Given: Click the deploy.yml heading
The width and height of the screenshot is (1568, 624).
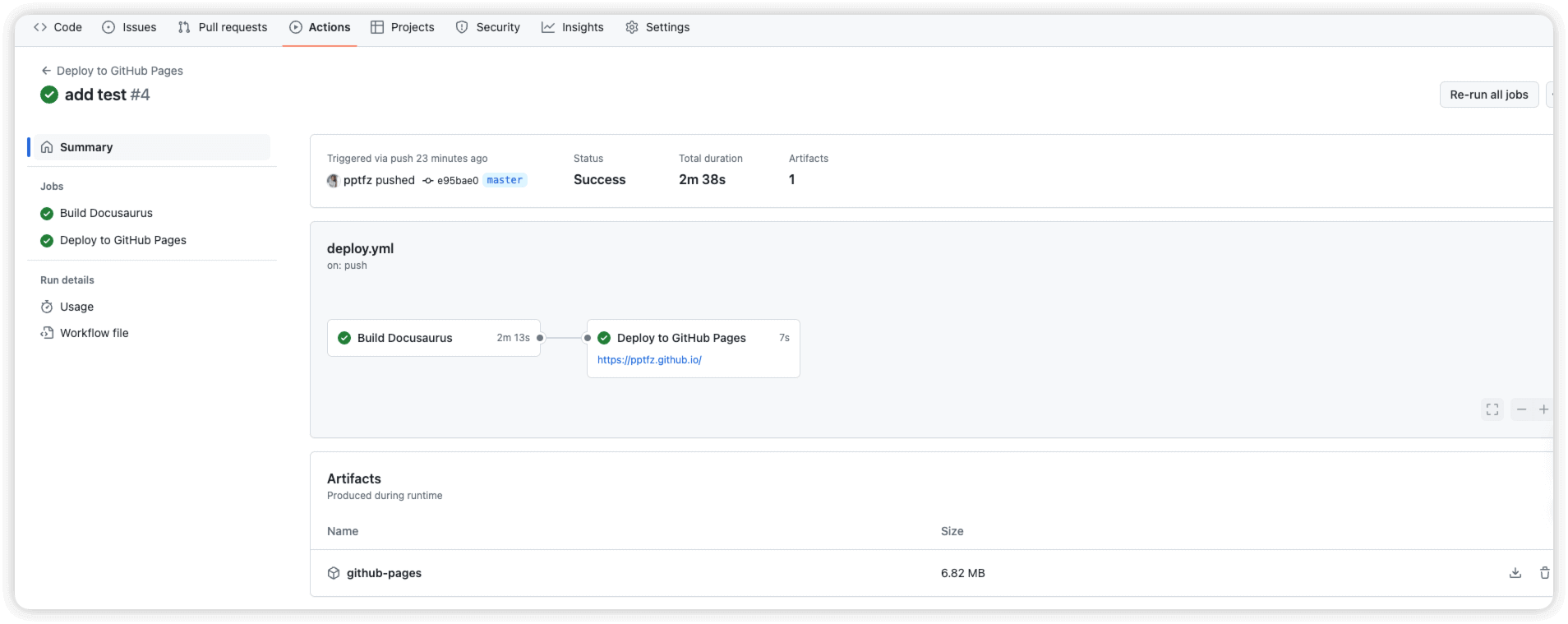Looking at the screenshot, I should [x=360, y=248].
